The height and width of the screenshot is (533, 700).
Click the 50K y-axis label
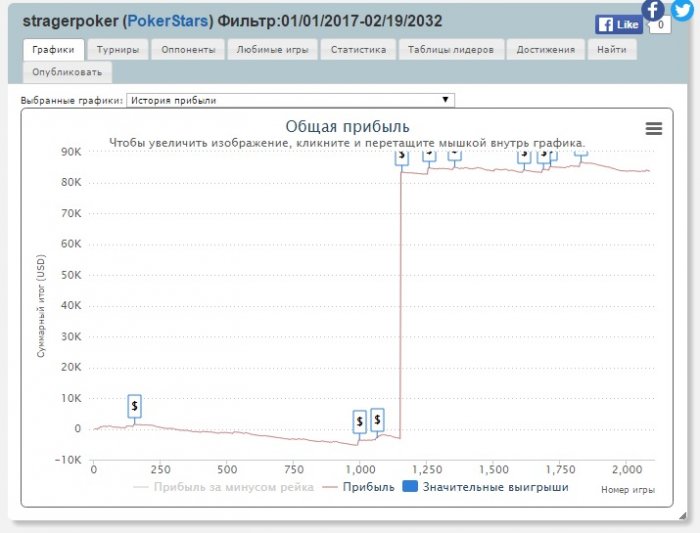coord(71,275)
